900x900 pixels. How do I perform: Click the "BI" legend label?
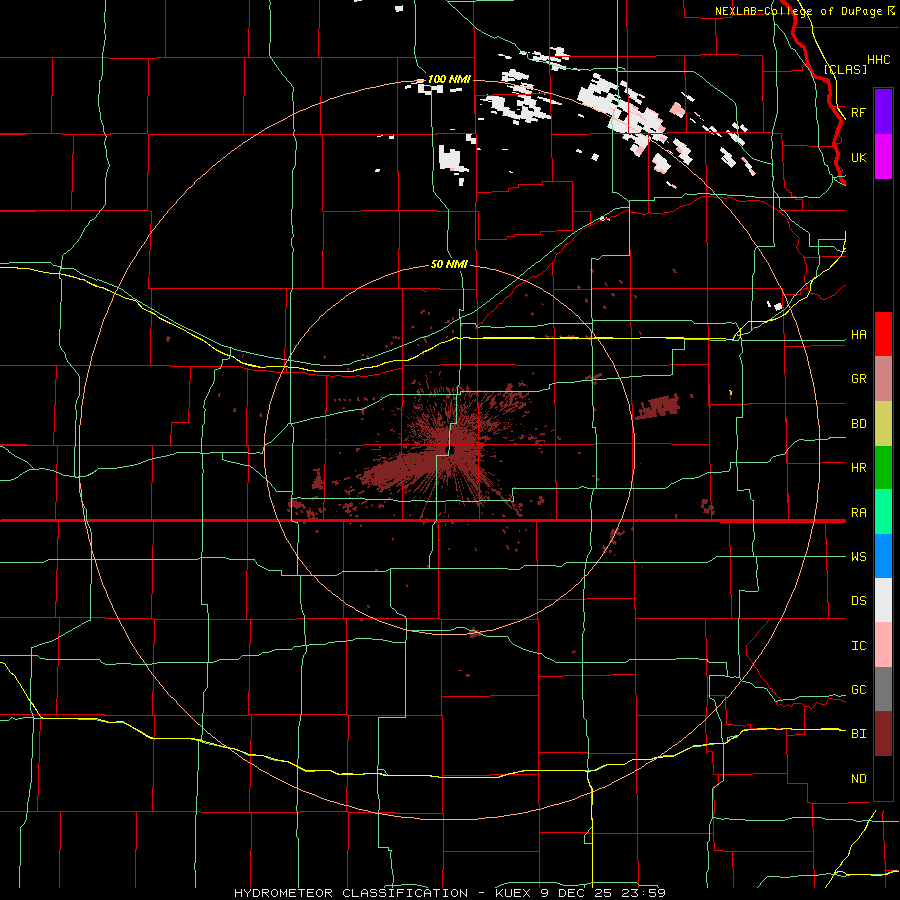point(859,734)
